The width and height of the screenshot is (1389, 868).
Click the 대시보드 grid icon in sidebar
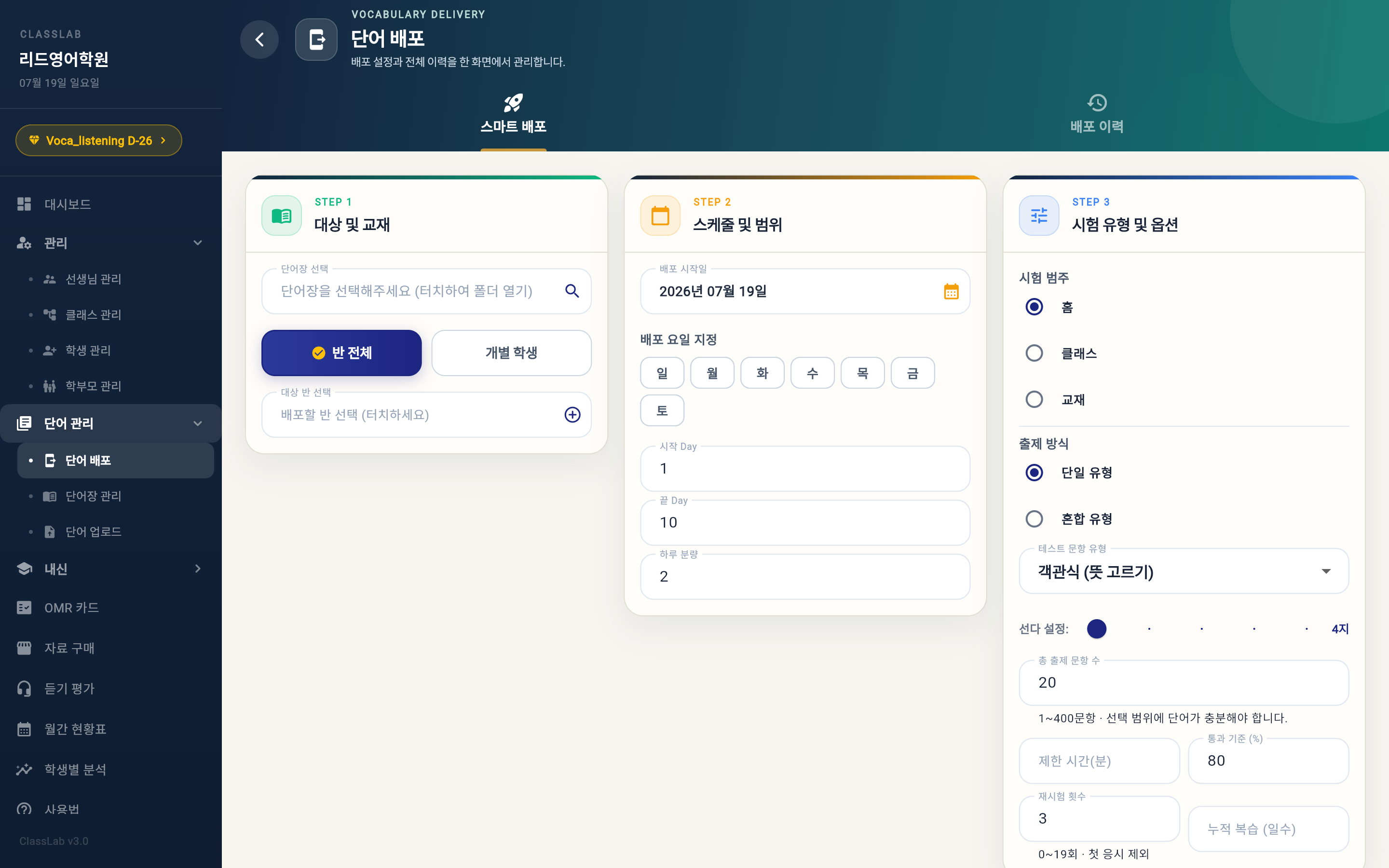[x=24, y=204]
